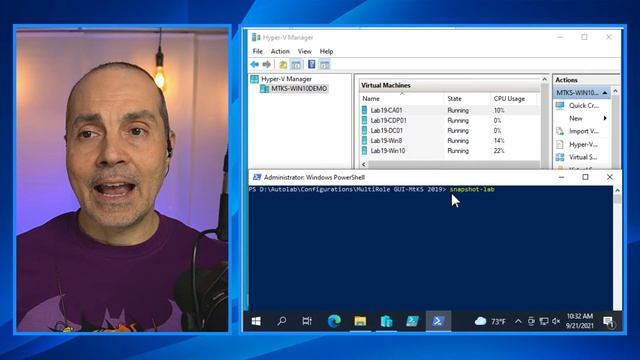Image resolution: width=640 pixels, height=360 pixels.
Task: Click the snapshot-lab command text in PowerShell
Action: click(472, 189)
